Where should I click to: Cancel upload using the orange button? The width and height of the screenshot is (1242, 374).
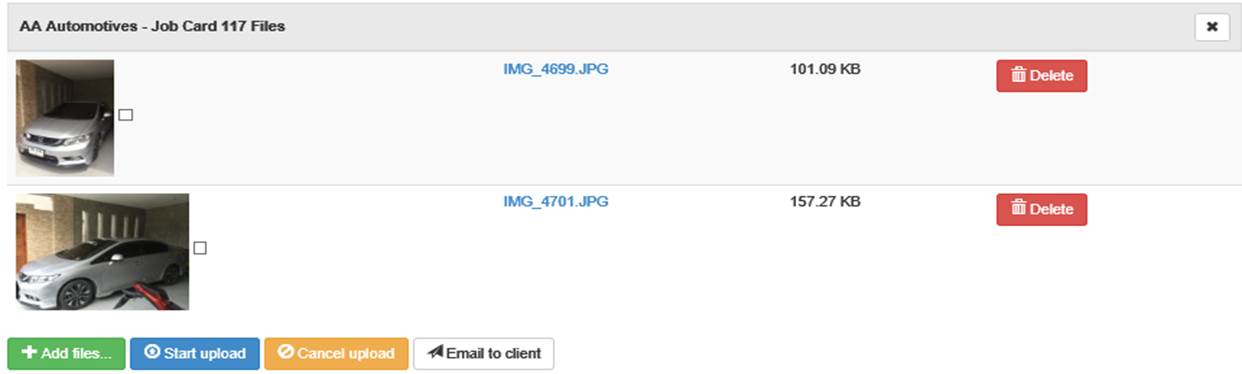click(x=336, y=353)
